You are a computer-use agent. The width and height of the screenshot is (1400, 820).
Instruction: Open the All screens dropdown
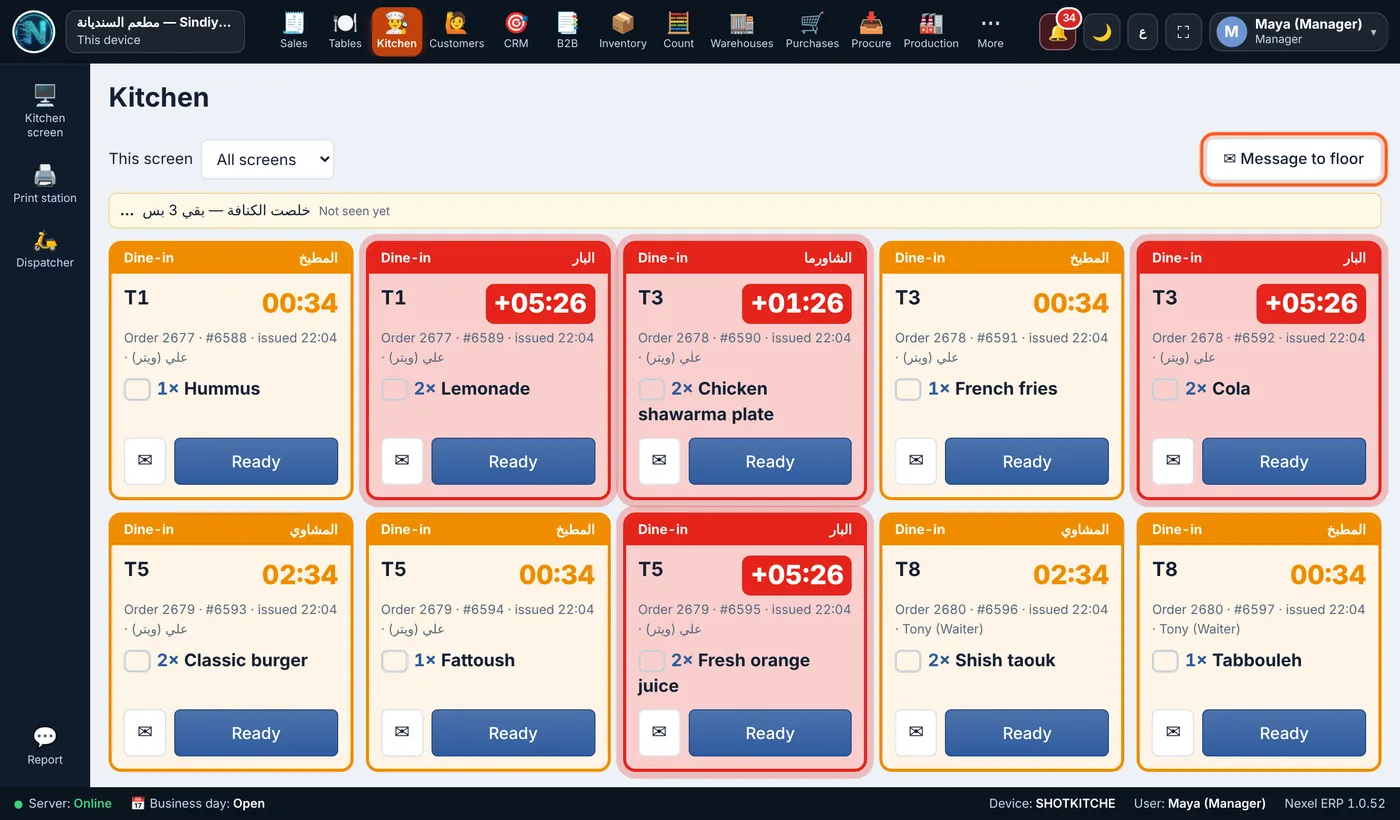[267, 159]
